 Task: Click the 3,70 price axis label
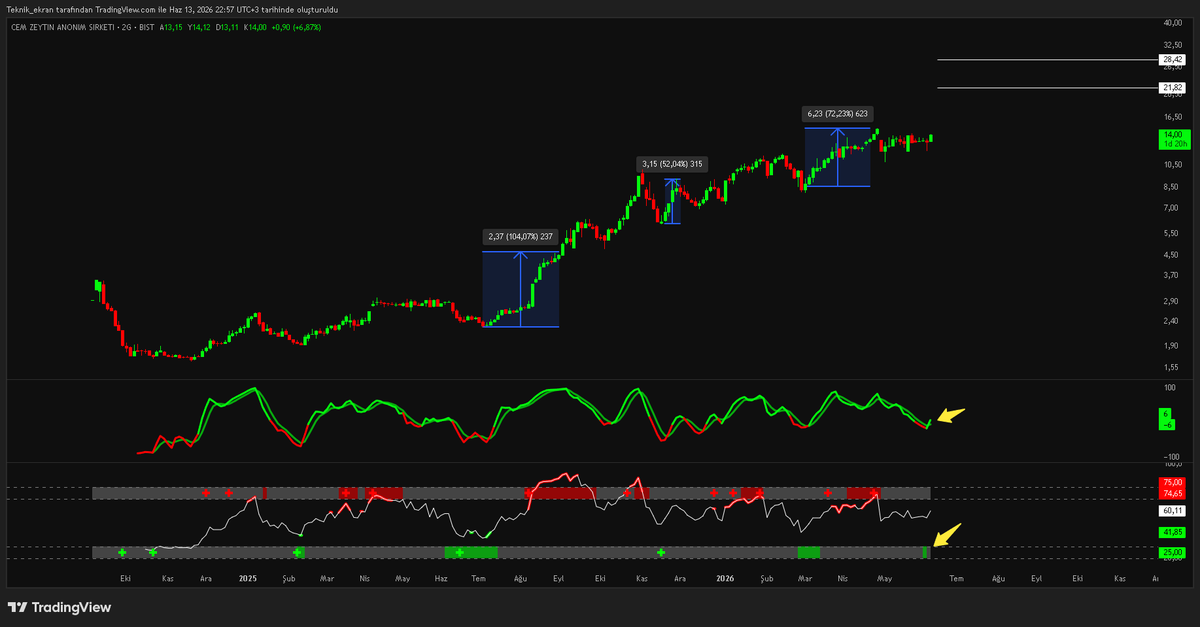(1172, 275)
